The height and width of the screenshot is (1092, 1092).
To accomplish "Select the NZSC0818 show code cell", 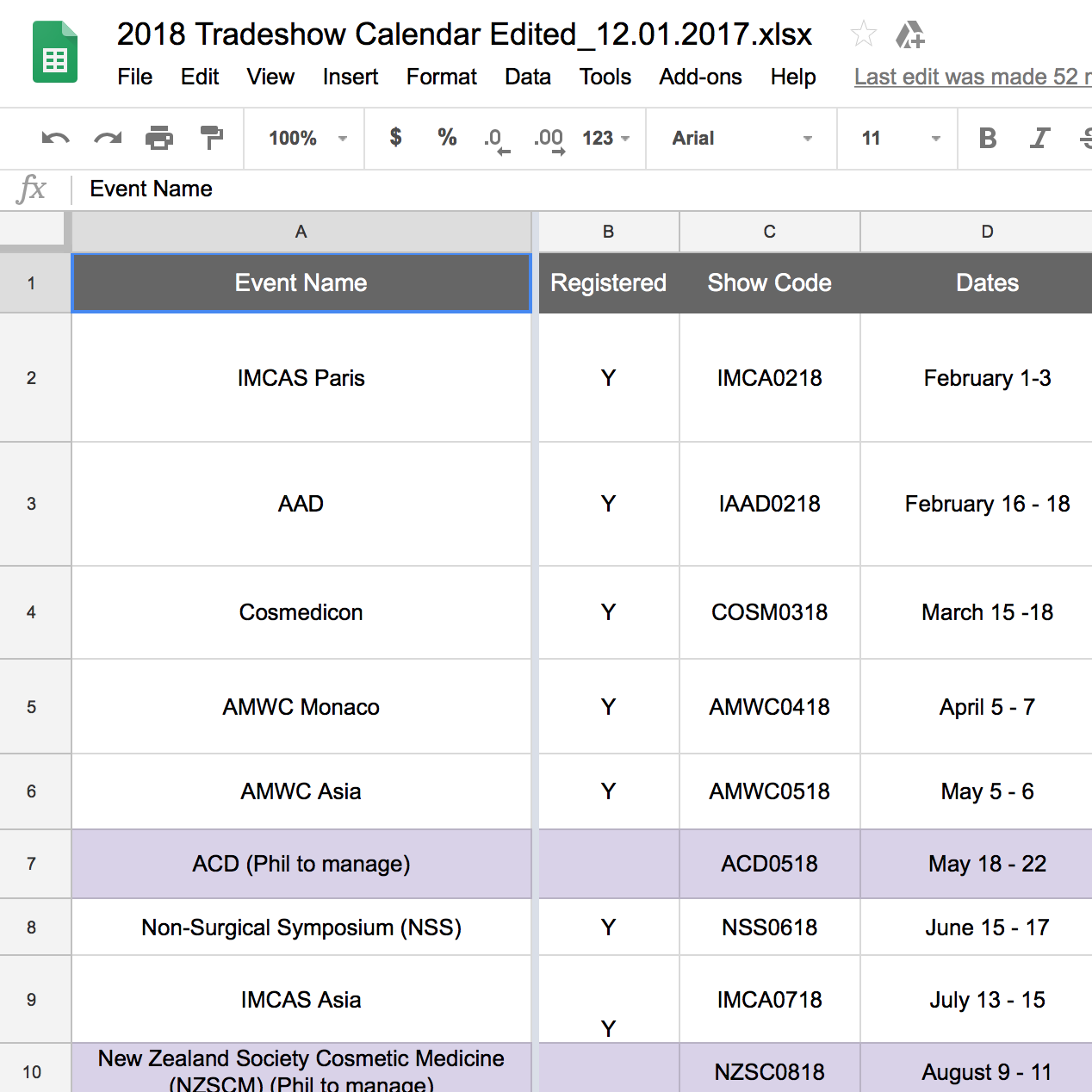I will click(770, 1068).
